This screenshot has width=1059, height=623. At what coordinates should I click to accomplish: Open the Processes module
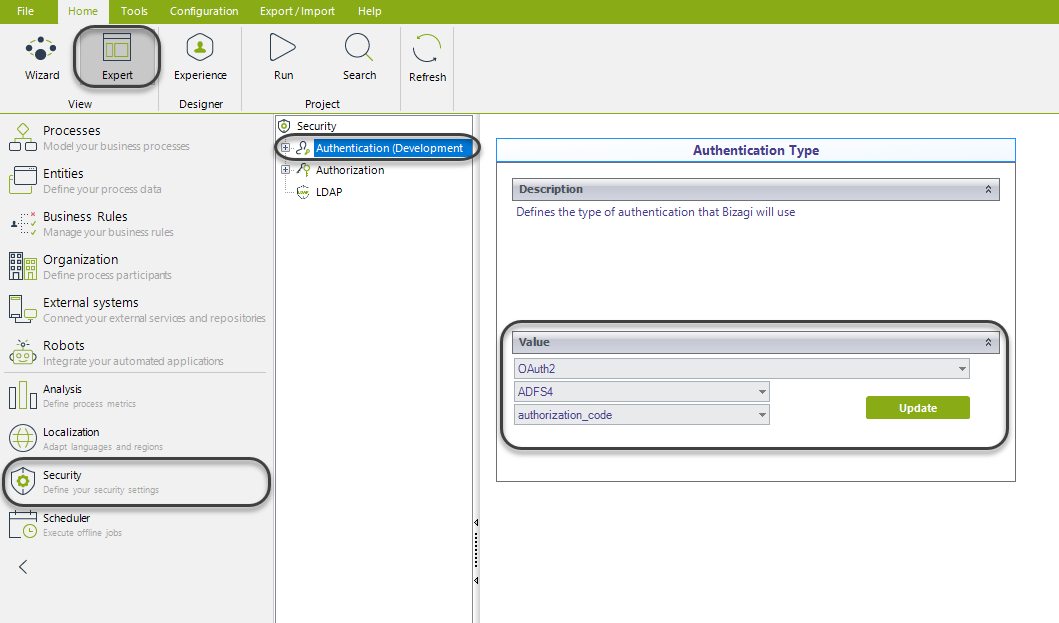click(x=135, y=138)
